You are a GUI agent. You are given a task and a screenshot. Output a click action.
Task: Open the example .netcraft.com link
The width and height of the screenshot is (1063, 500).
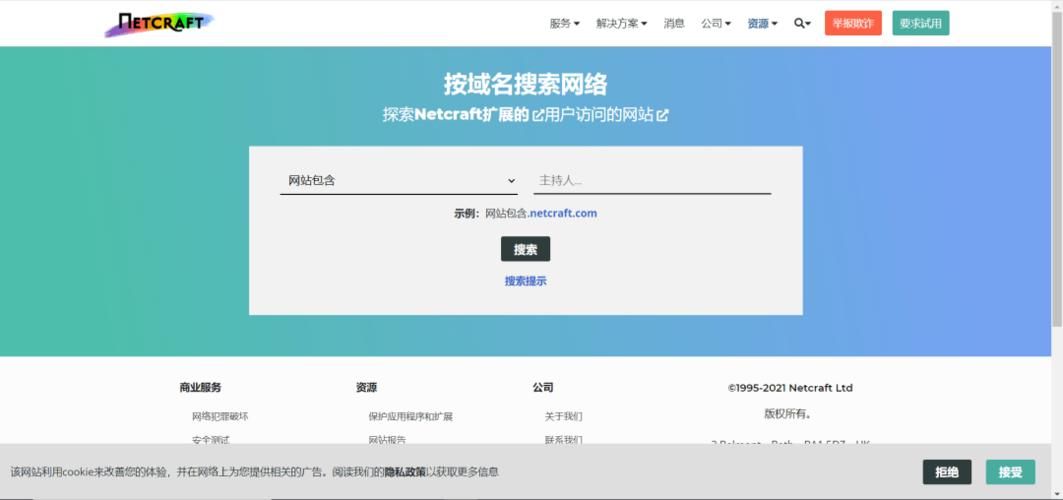[563, 213]
